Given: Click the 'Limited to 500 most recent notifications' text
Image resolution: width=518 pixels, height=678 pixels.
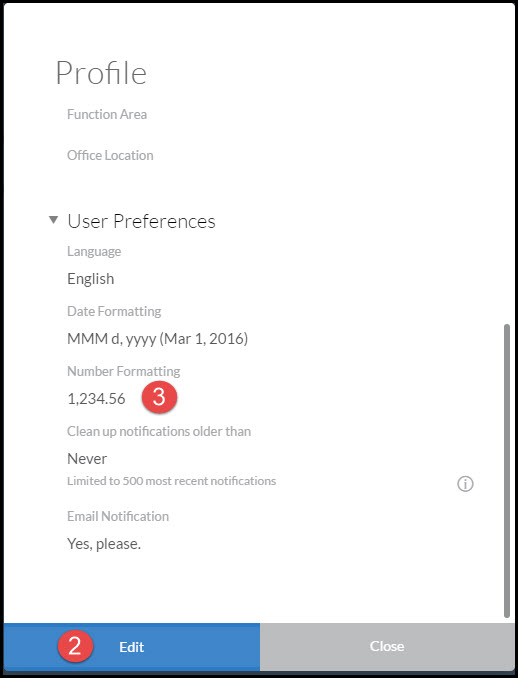Looking at the screenshot, I should pos(171,481).
